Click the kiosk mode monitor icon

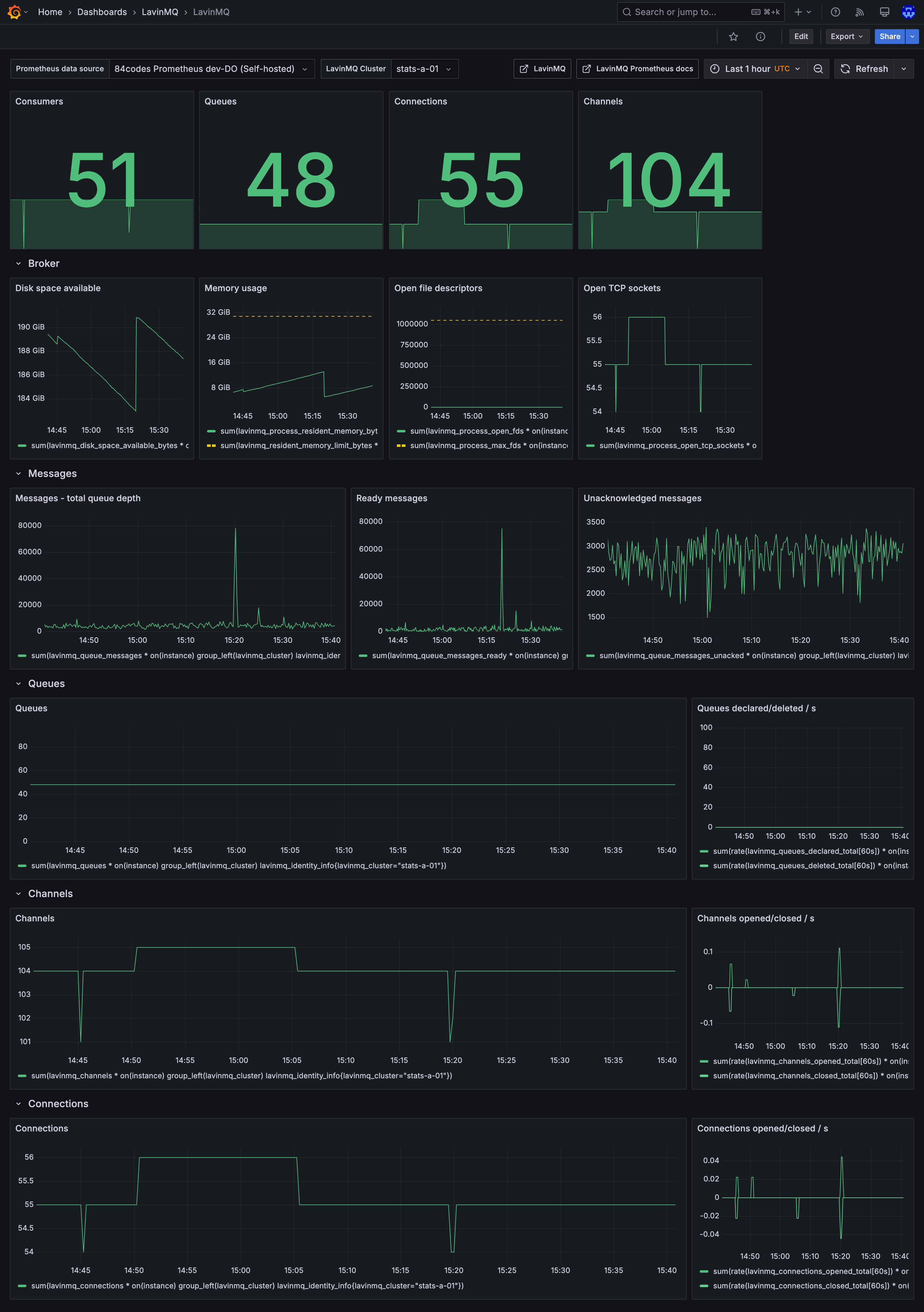click(884, 12)
